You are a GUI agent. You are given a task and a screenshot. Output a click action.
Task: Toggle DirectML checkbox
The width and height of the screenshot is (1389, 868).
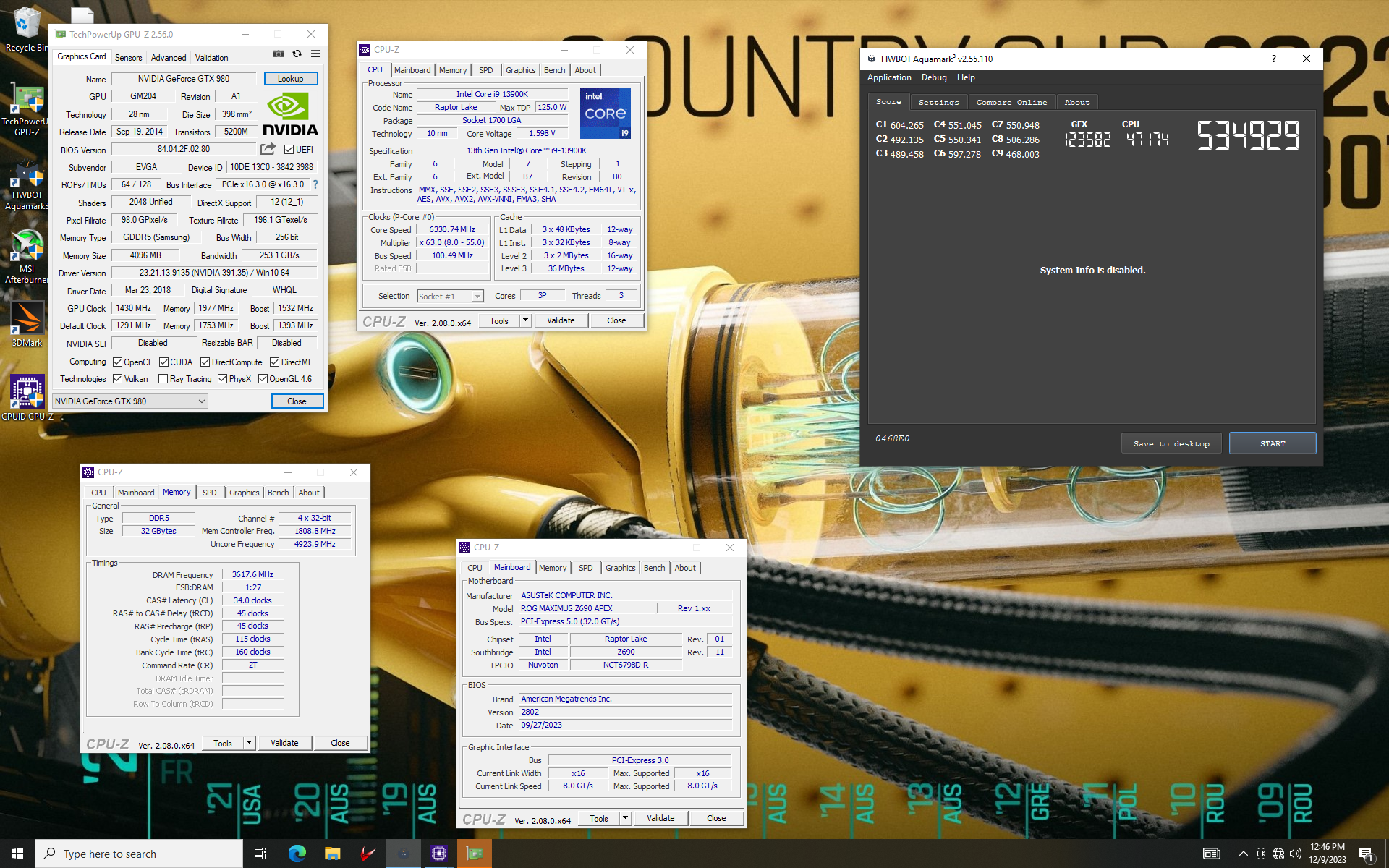(x=275, y=362)
